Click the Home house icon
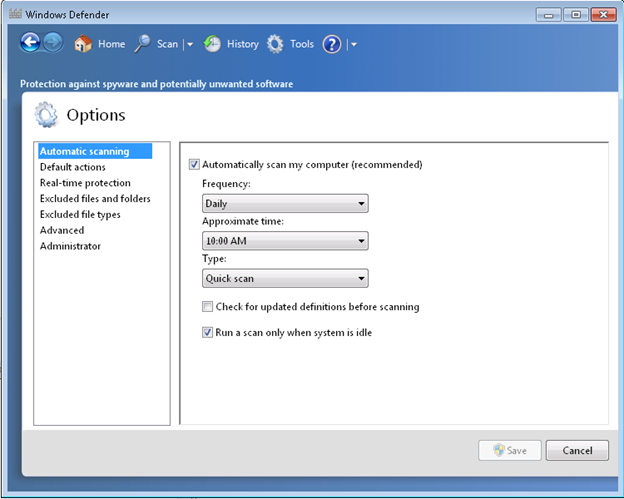The height and width of the screenshot is (499, 624). pyautogui.click(x=83, y=44)
